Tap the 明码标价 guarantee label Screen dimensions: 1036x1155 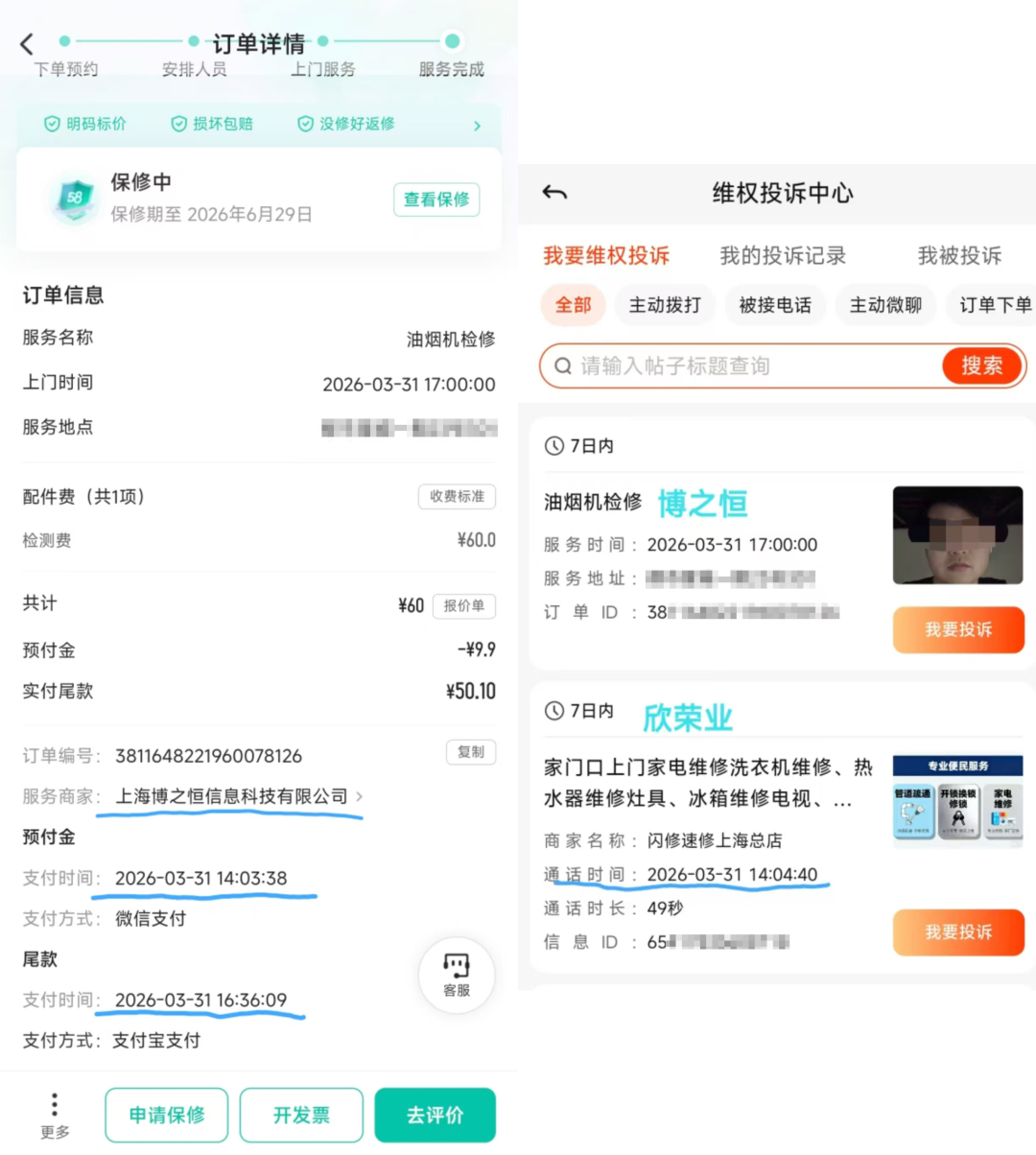click(96, 124)
